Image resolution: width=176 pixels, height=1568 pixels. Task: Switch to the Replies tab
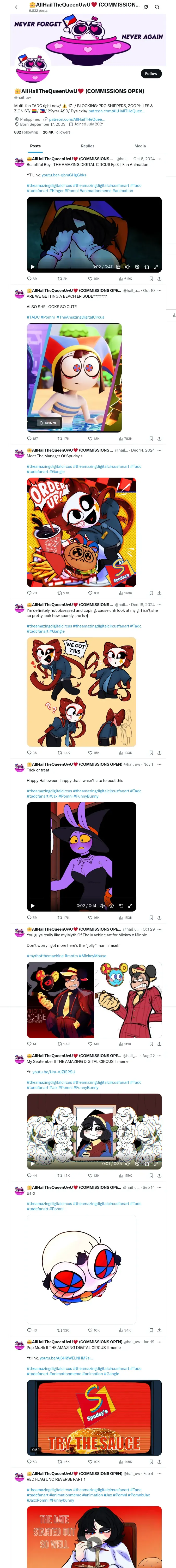(x=87, y=146)
